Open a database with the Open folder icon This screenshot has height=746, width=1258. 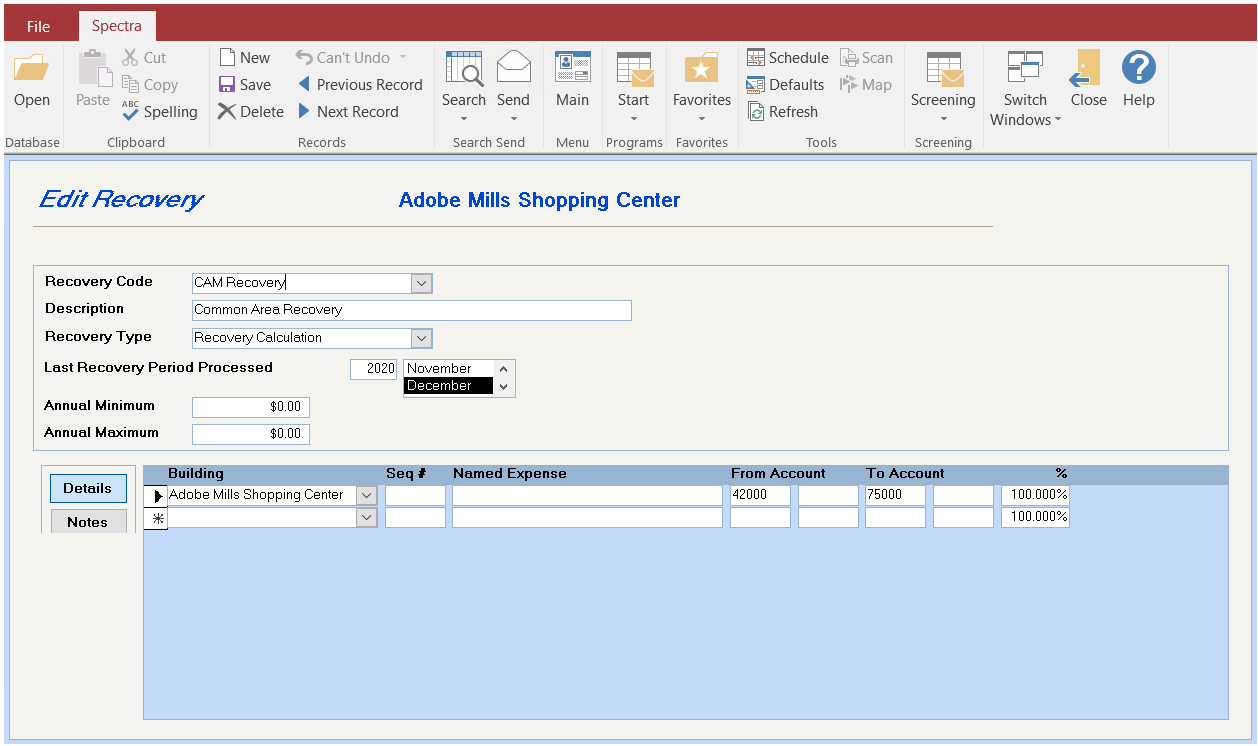[x=32, y=80]
